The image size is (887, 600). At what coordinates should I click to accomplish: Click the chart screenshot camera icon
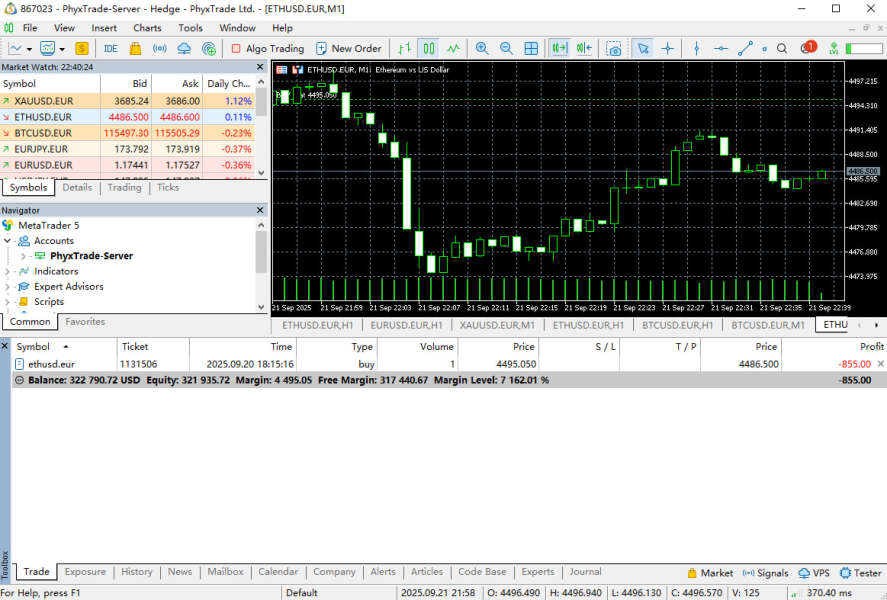click(x=614, y=48)
